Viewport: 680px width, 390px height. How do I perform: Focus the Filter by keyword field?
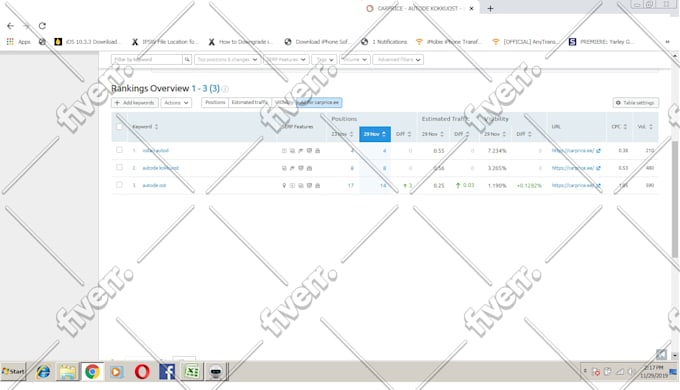tap(147, 59)
